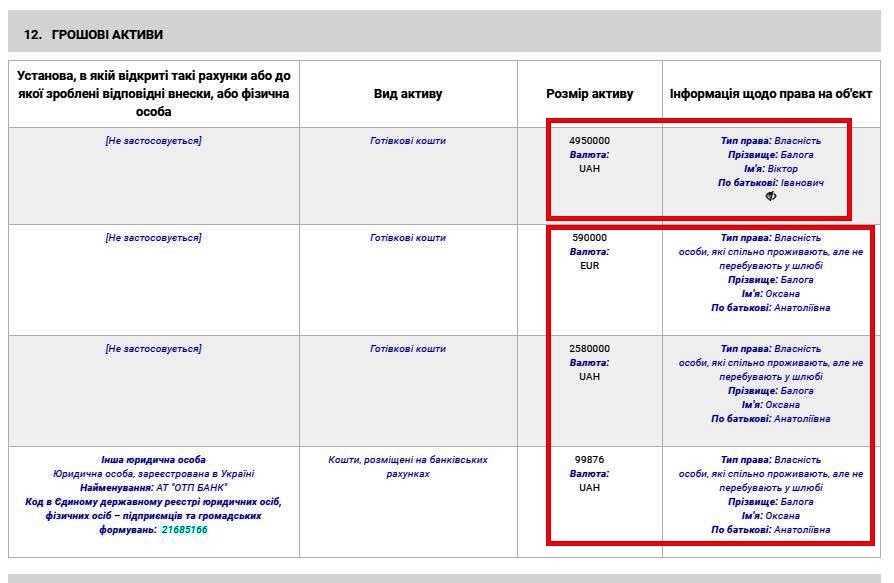Click 'Готівкові кошти' in the EUR row
Screen dimensions: 894x583
tap(408, 238)
